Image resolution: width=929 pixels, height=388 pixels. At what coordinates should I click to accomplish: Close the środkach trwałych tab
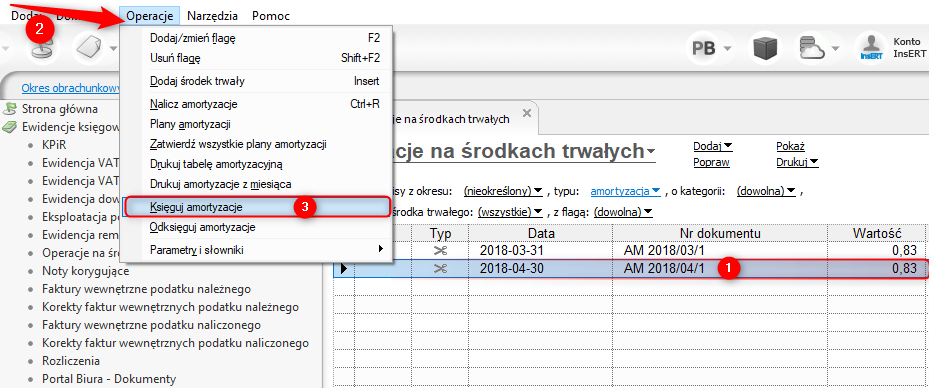tap(527, 113)
